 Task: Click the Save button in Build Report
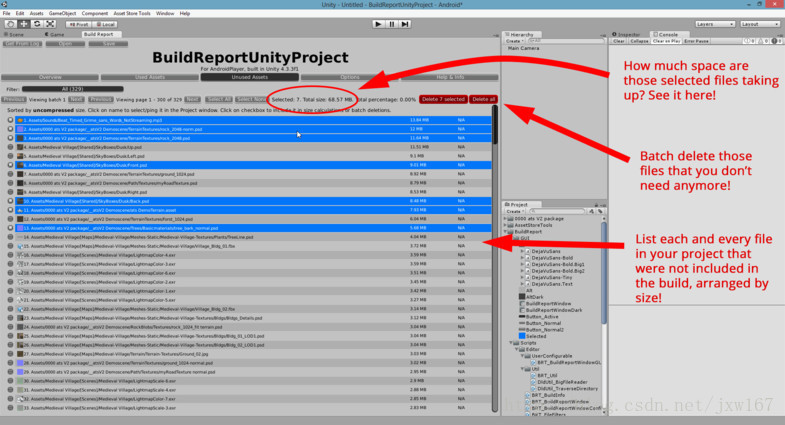click(108, 44)
